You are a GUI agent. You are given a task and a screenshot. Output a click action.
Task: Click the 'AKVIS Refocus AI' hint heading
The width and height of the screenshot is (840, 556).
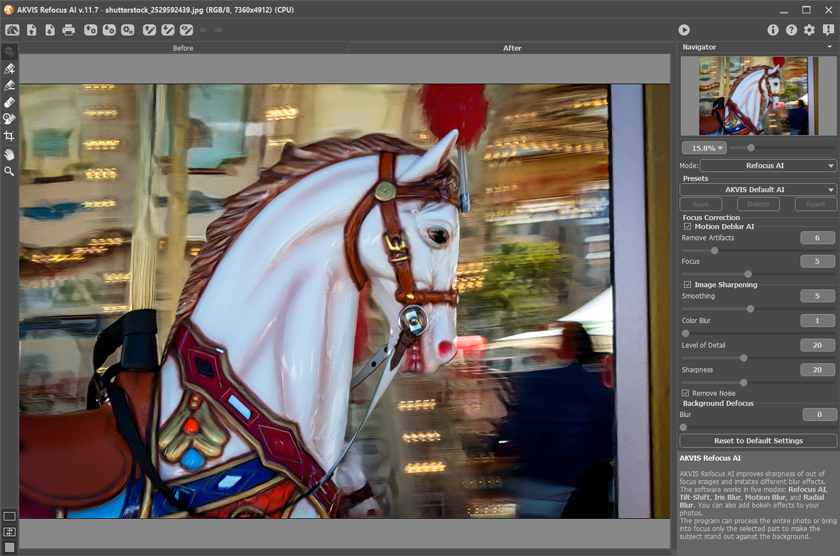click(x=710, y=458)
